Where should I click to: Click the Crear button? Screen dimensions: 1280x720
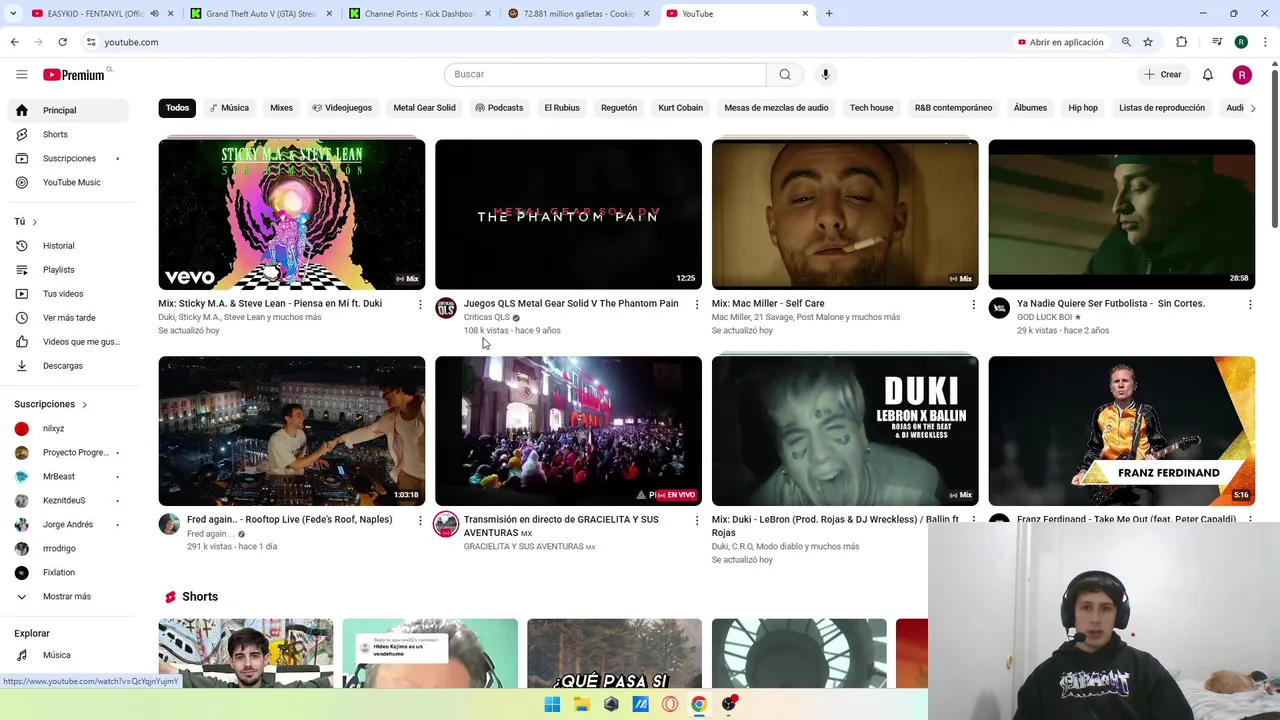pyautogui.click(x=1163, y=75)
